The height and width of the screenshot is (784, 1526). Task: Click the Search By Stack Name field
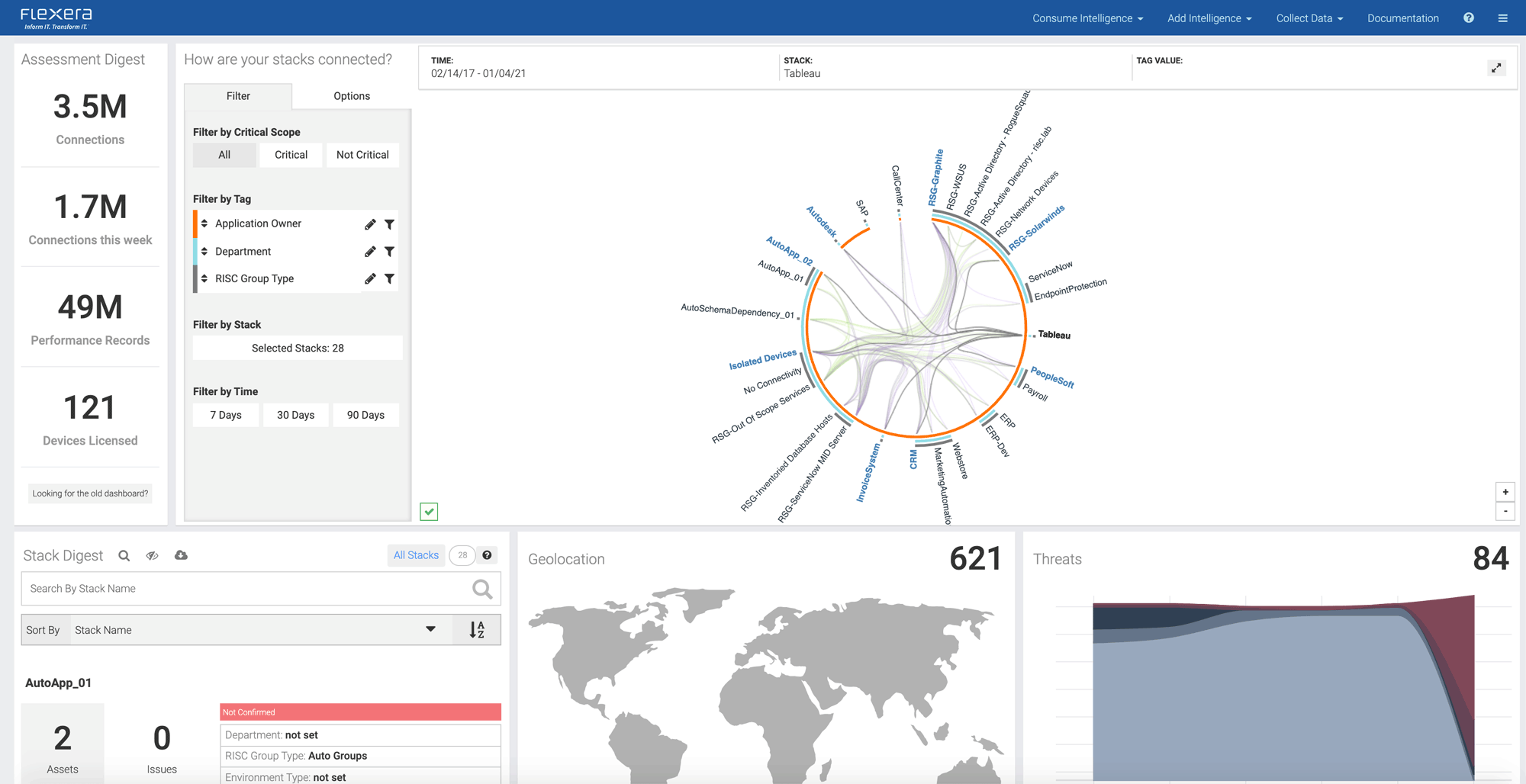(x=248, y=589)
